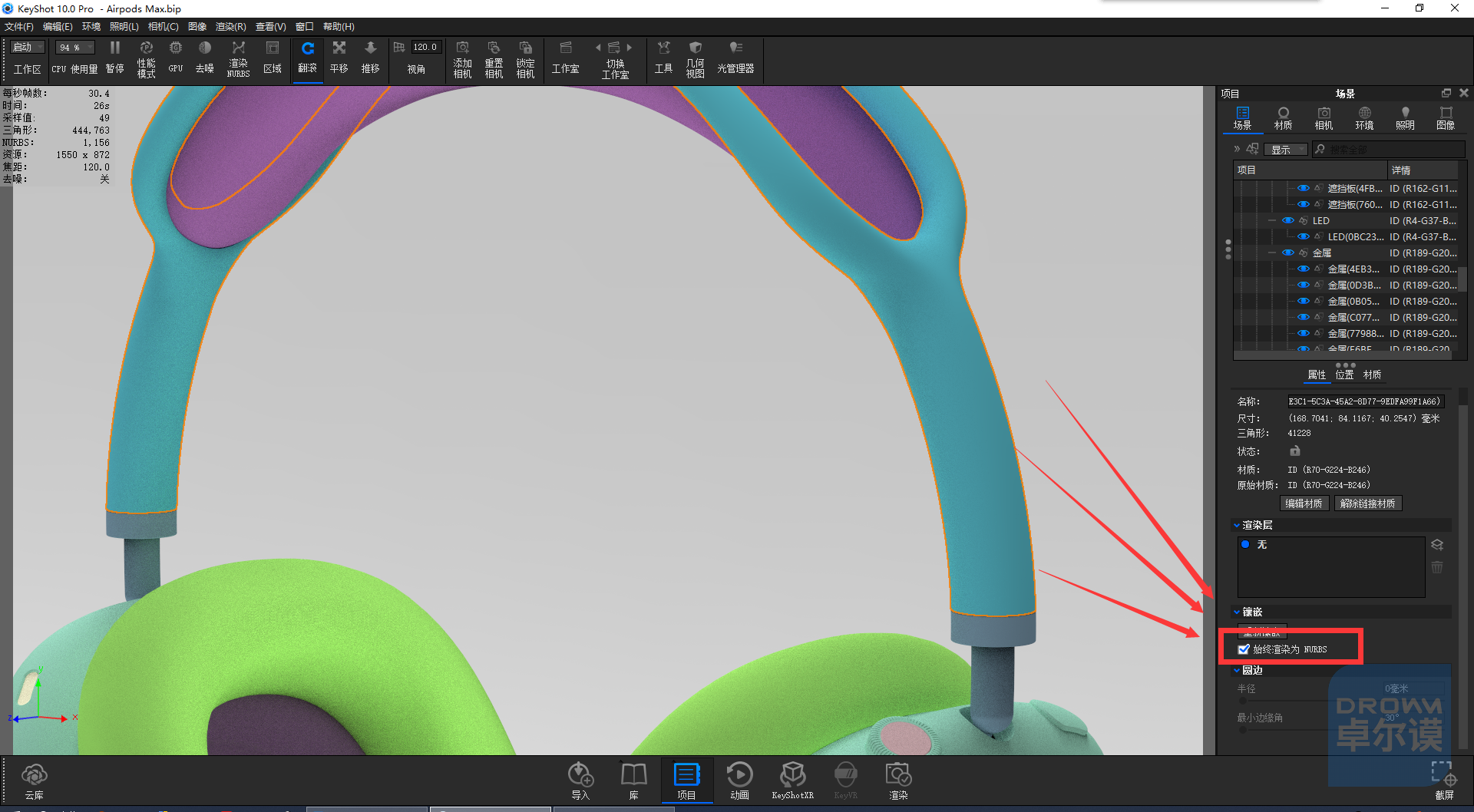The image size is (1474, 812).
Task: Open the Cloud Library (云库) icon
Action: 34,781
